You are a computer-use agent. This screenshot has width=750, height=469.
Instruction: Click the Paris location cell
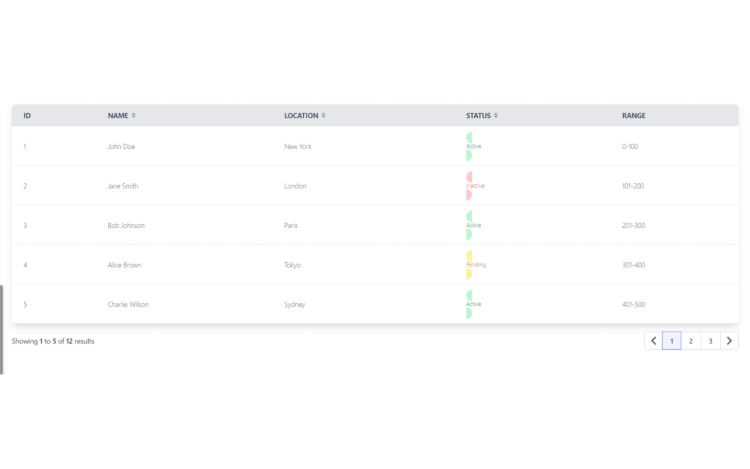pos(290,225)
